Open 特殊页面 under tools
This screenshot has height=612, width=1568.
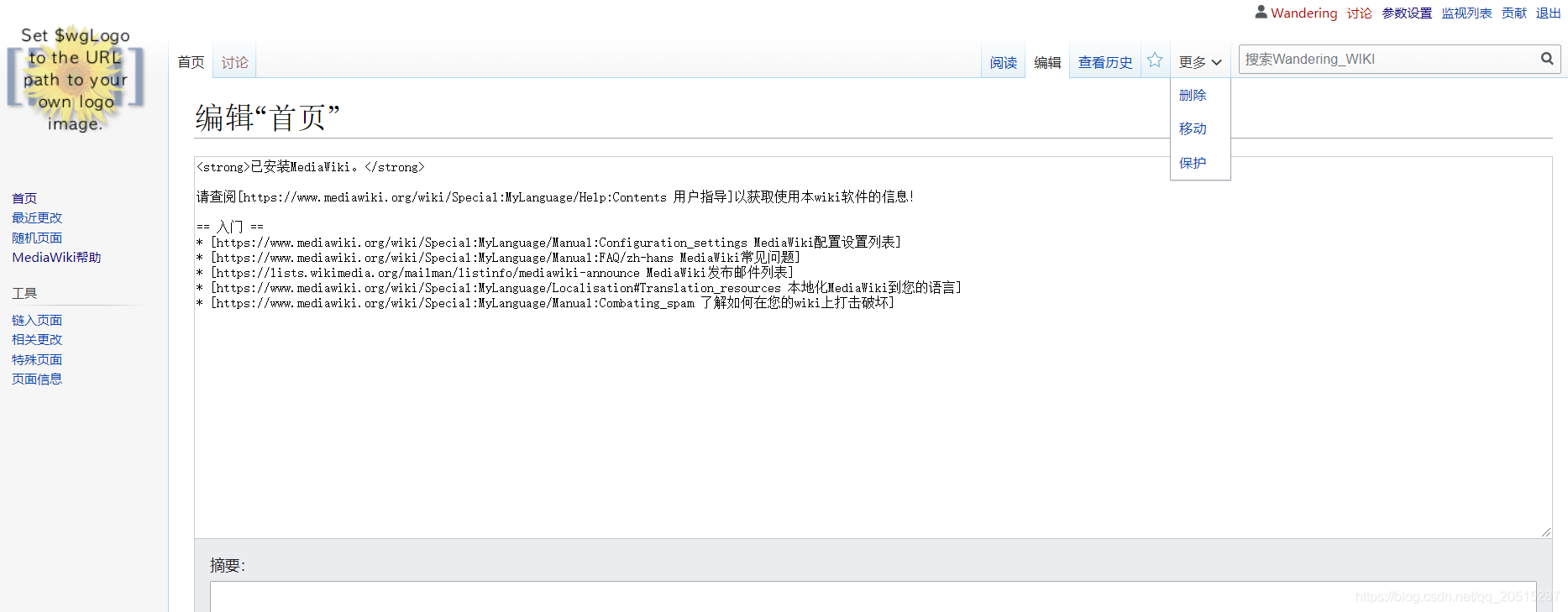(x=37, y=359)
